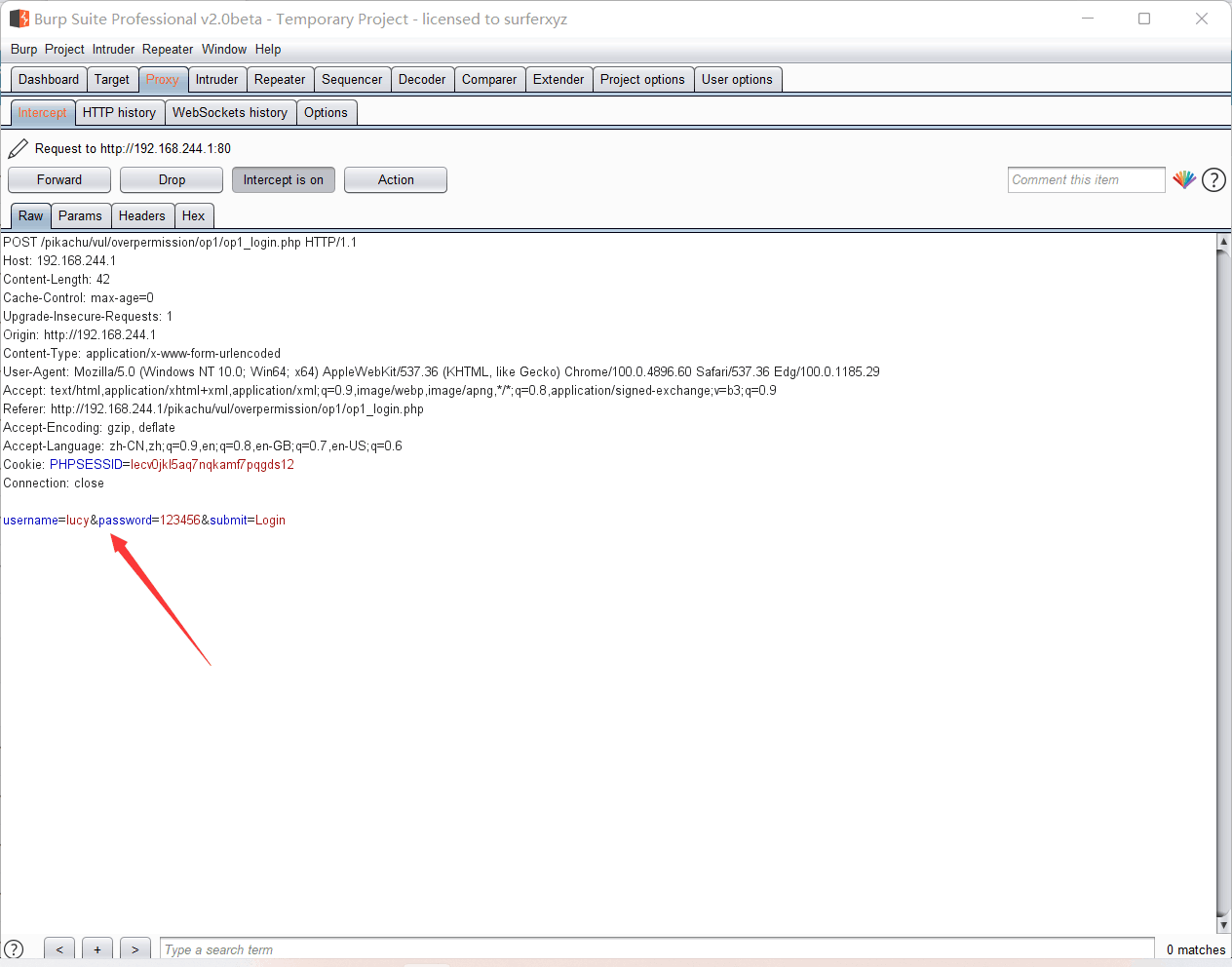This screenshot has height=967, width=1232.
Task: Click the 'Request to http://192.168.244.1:80' label
Action: pos(133,149)
